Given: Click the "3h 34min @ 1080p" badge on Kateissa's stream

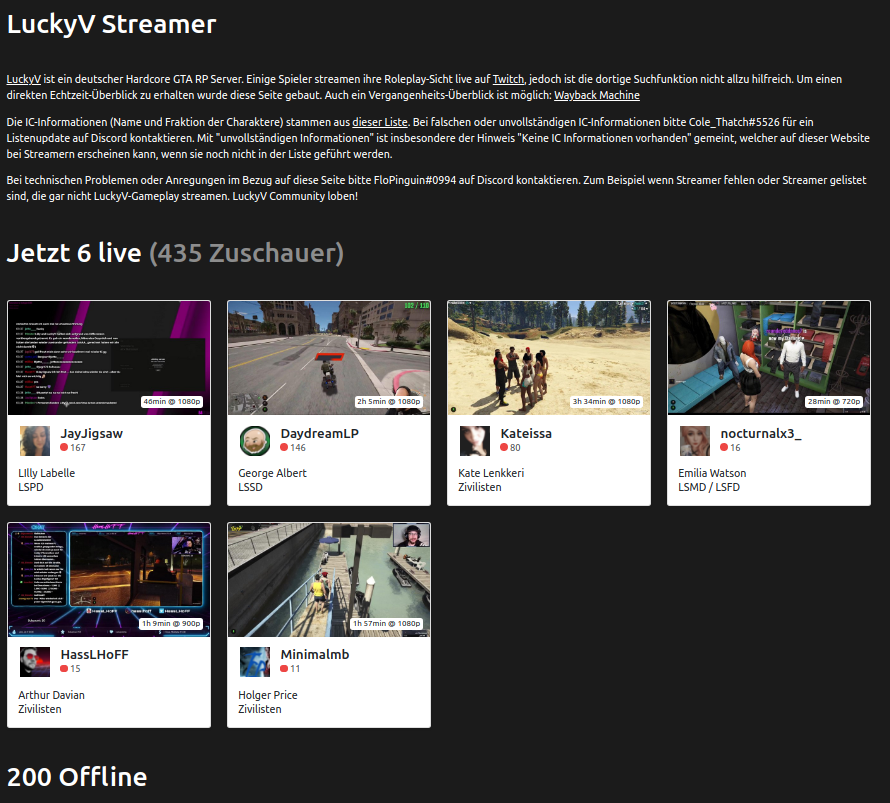Looking at the screenshot, I should tap(607, 401).
